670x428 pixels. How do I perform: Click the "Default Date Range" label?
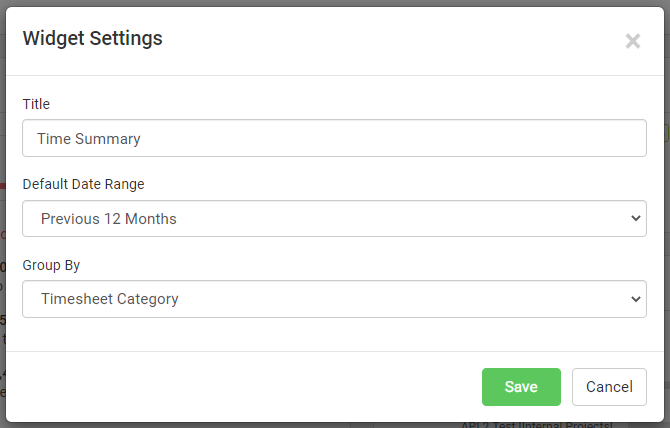coord(83,184)
